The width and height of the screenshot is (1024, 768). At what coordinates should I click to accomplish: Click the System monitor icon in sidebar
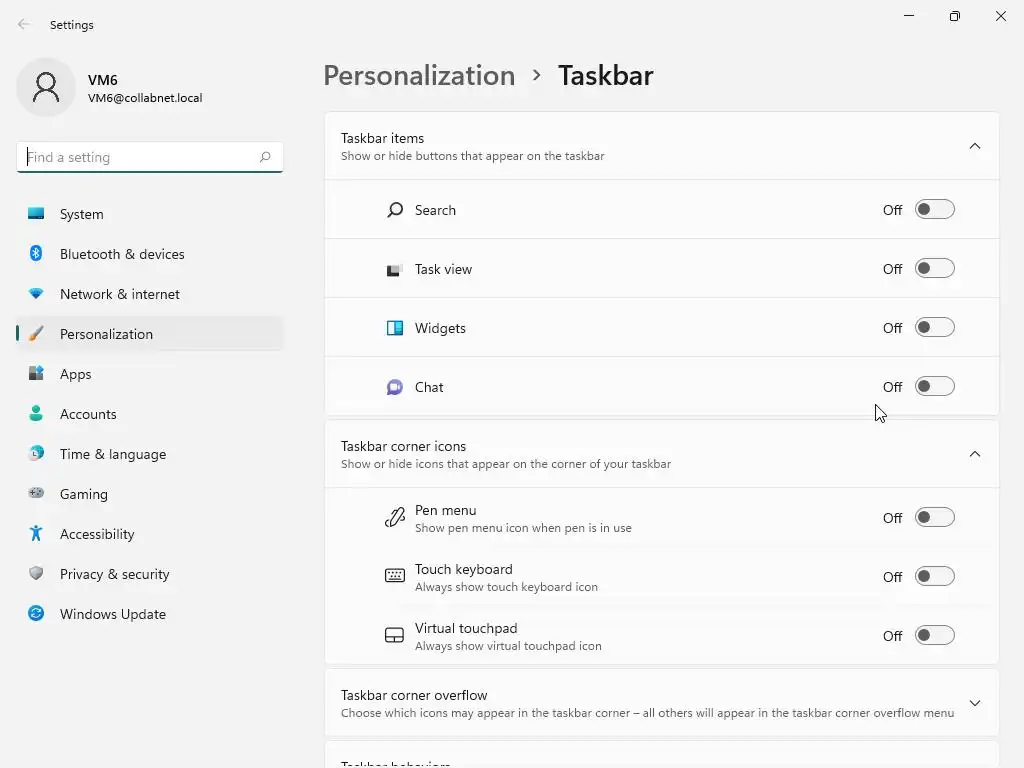36,214
